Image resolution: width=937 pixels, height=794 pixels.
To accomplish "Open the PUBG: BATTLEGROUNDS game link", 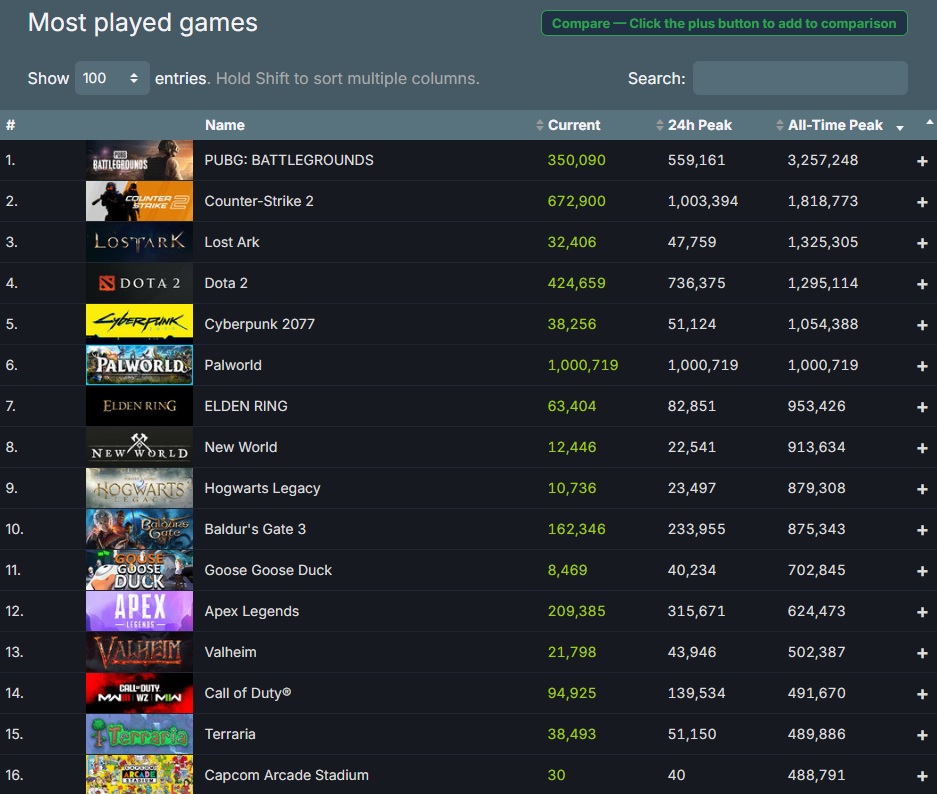I will (289, 160).
